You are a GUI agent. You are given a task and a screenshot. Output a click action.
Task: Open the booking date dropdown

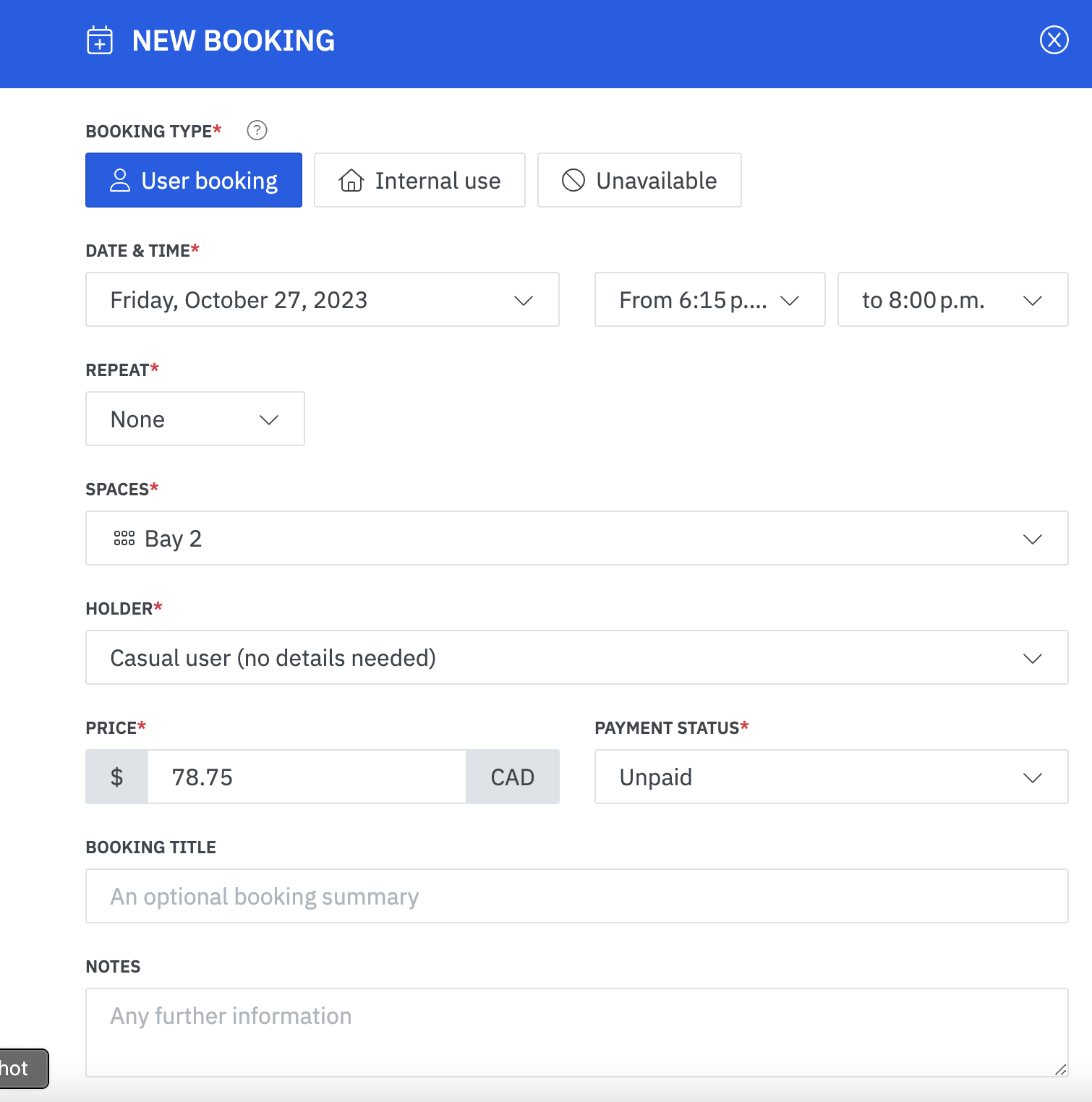[322, 299]
